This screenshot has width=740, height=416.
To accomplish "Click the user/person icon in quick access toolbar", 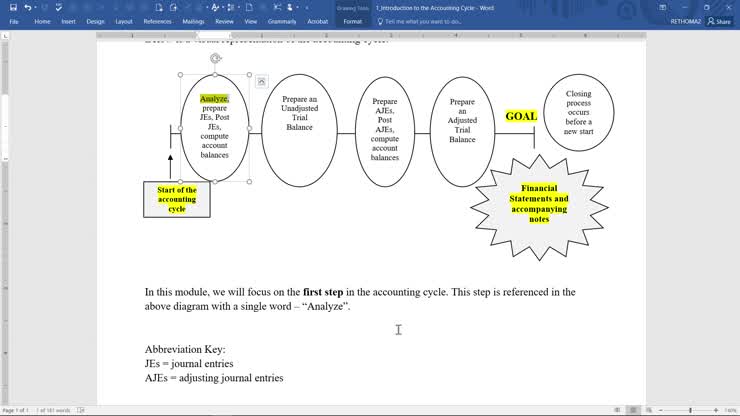I will tap(290, 8).
